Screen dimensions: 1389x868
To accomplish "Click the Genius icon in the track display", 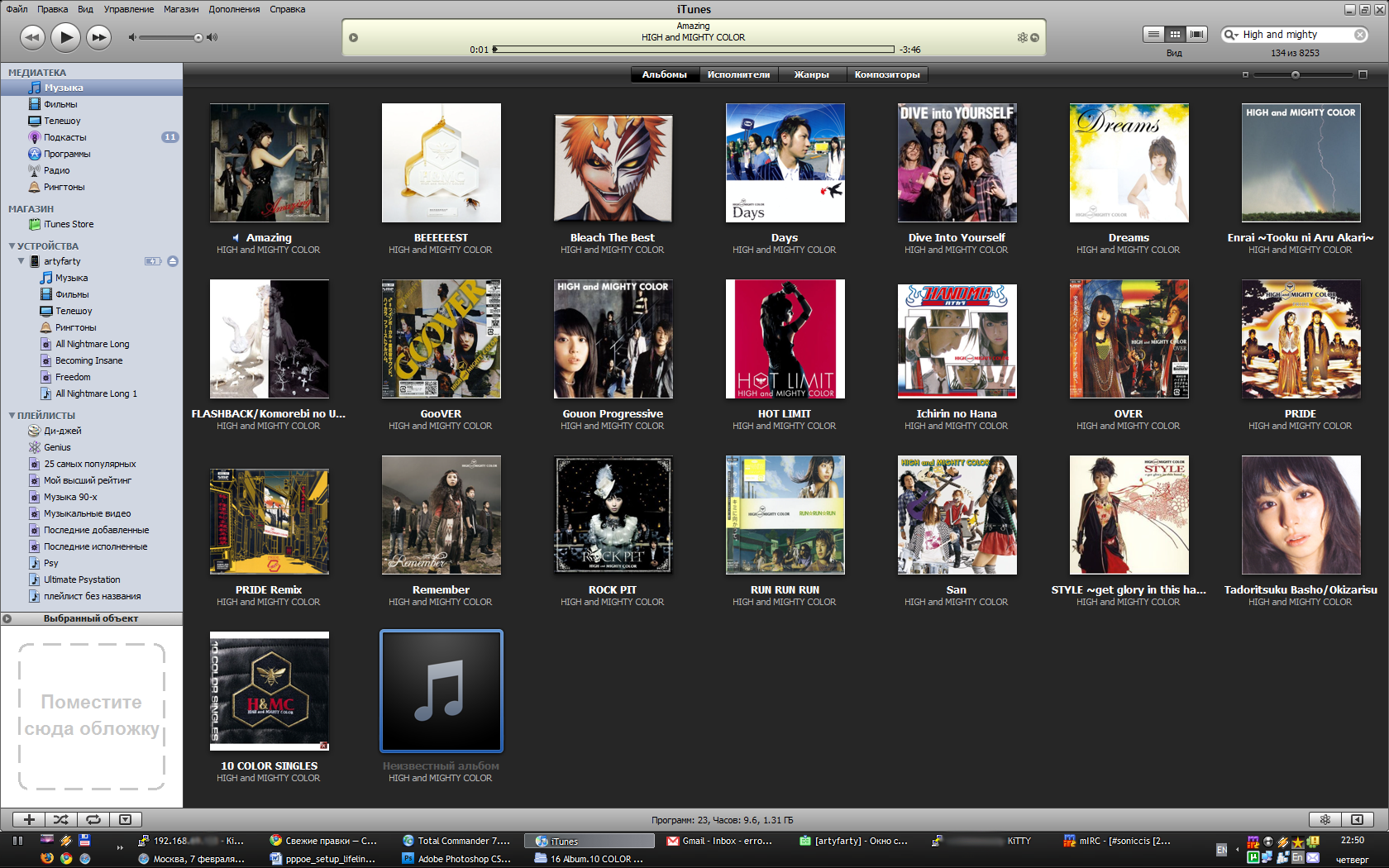I will 1023,38.
